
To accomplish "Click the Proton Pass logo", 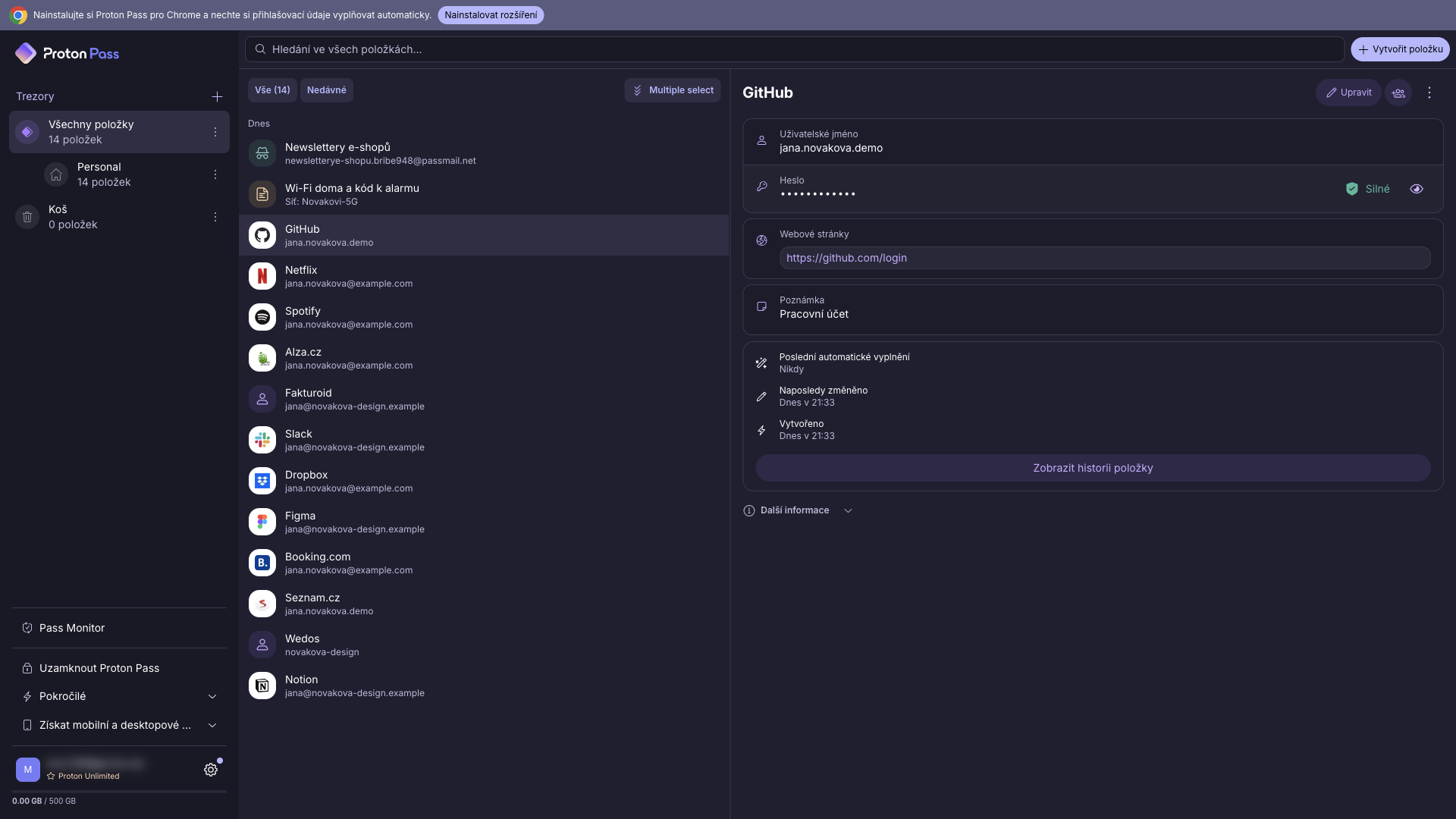I will tap(67, 53).
